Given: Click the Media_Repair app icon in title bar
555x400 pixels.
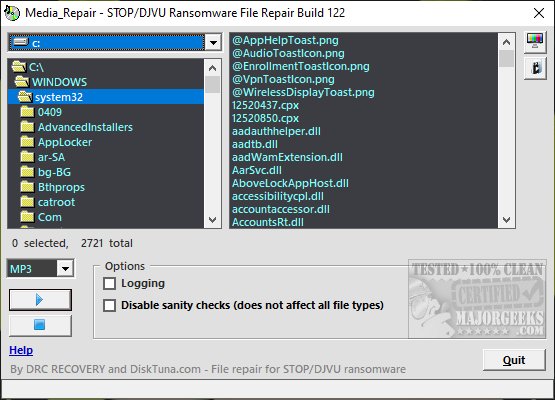Looking at the screenshot, I should 12,13.
